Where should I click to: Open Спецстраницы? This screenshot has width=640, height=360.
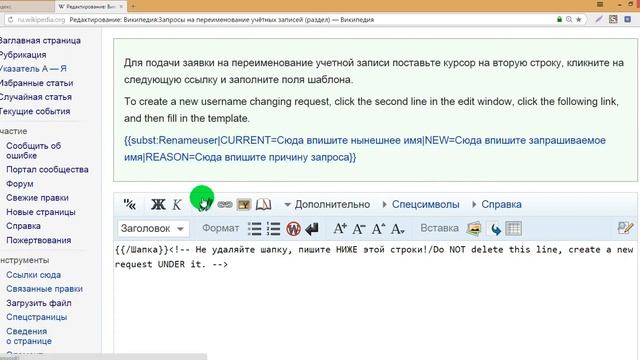coord(37,317)
